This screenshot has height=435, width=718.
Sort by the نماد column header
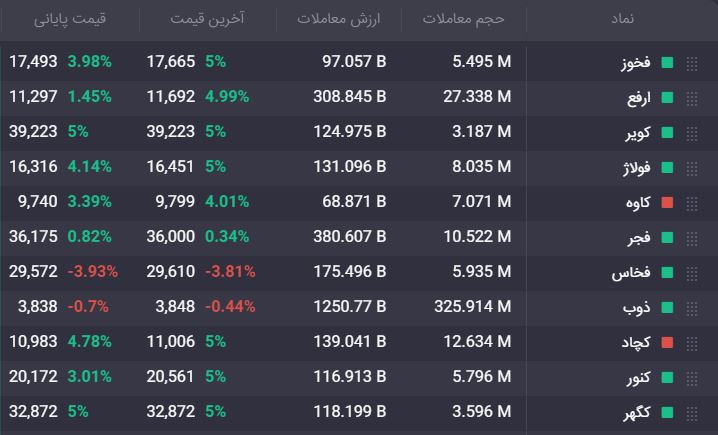click(622, 19)
